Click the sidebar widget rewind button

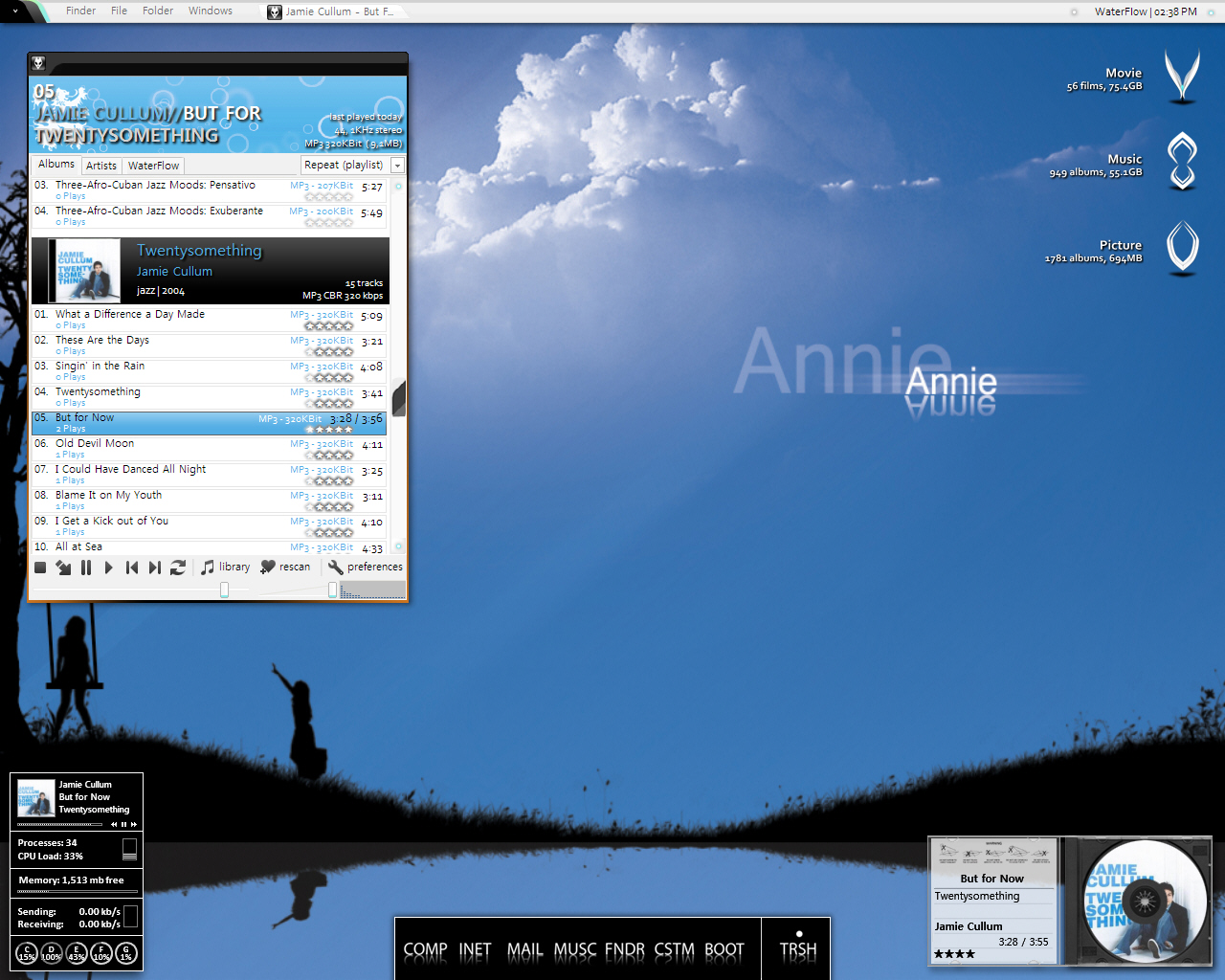(x=114, y=824)
